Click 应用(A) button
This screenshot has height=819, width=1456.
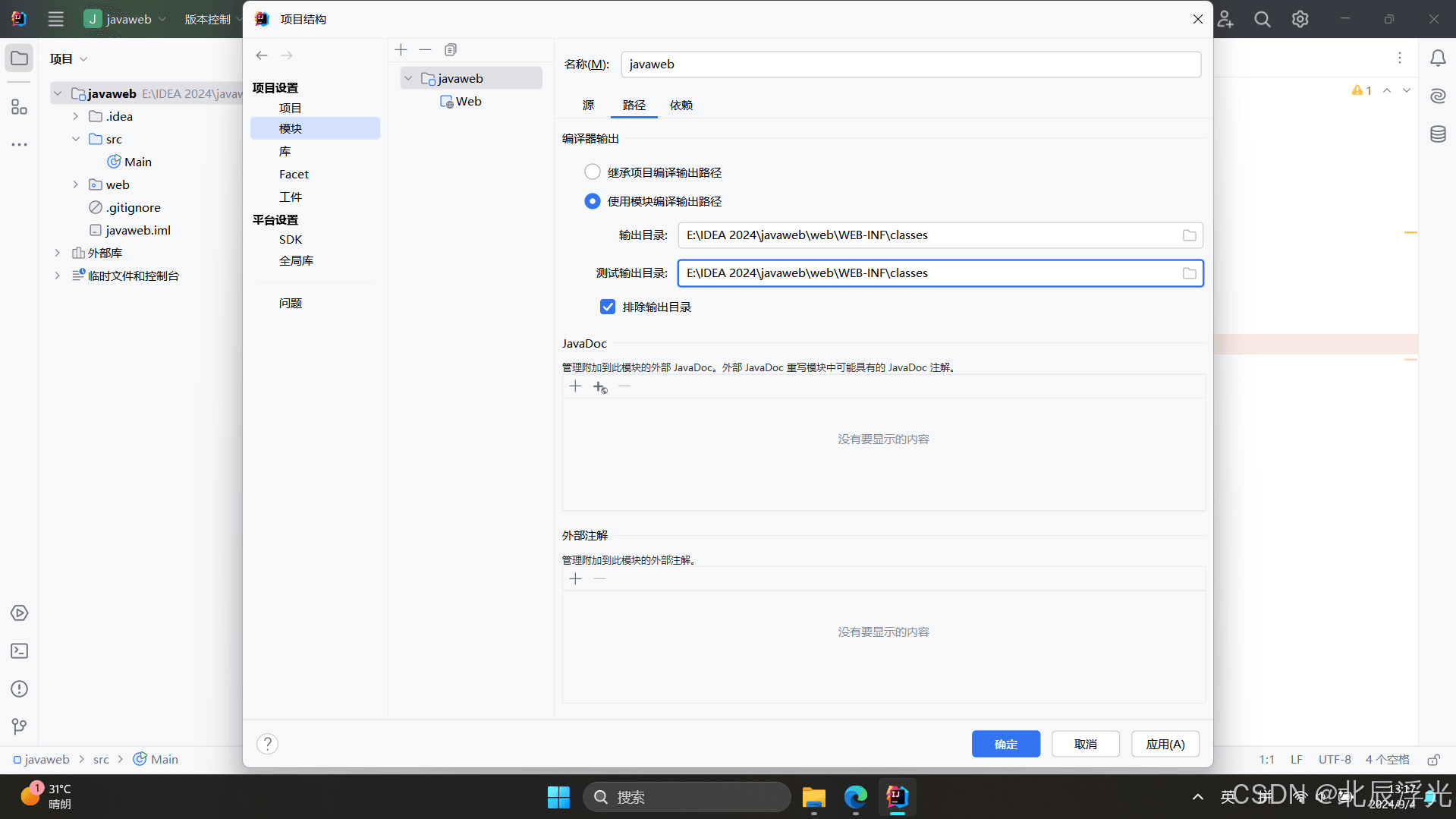coord(1165,744)
